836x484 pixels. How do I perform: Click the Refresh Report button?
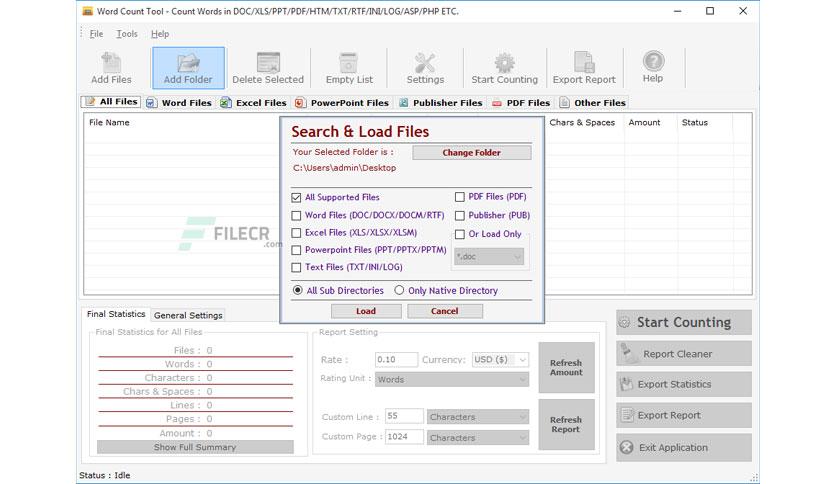pyautogui.click(x=566, y=425)
